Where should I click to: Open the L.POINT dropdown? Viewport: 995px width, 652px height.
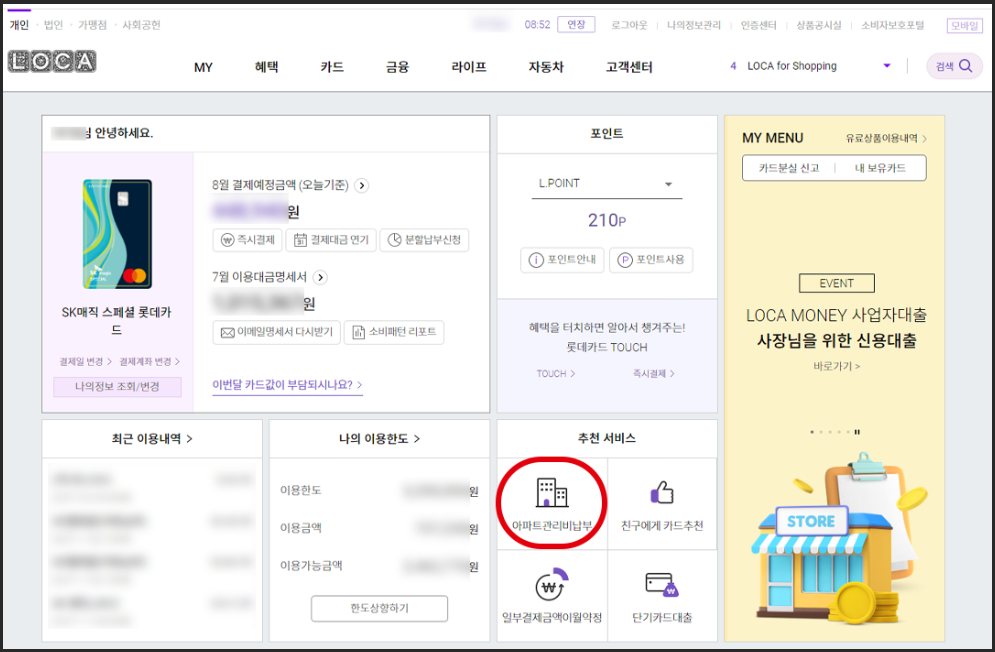coord(606,184)
